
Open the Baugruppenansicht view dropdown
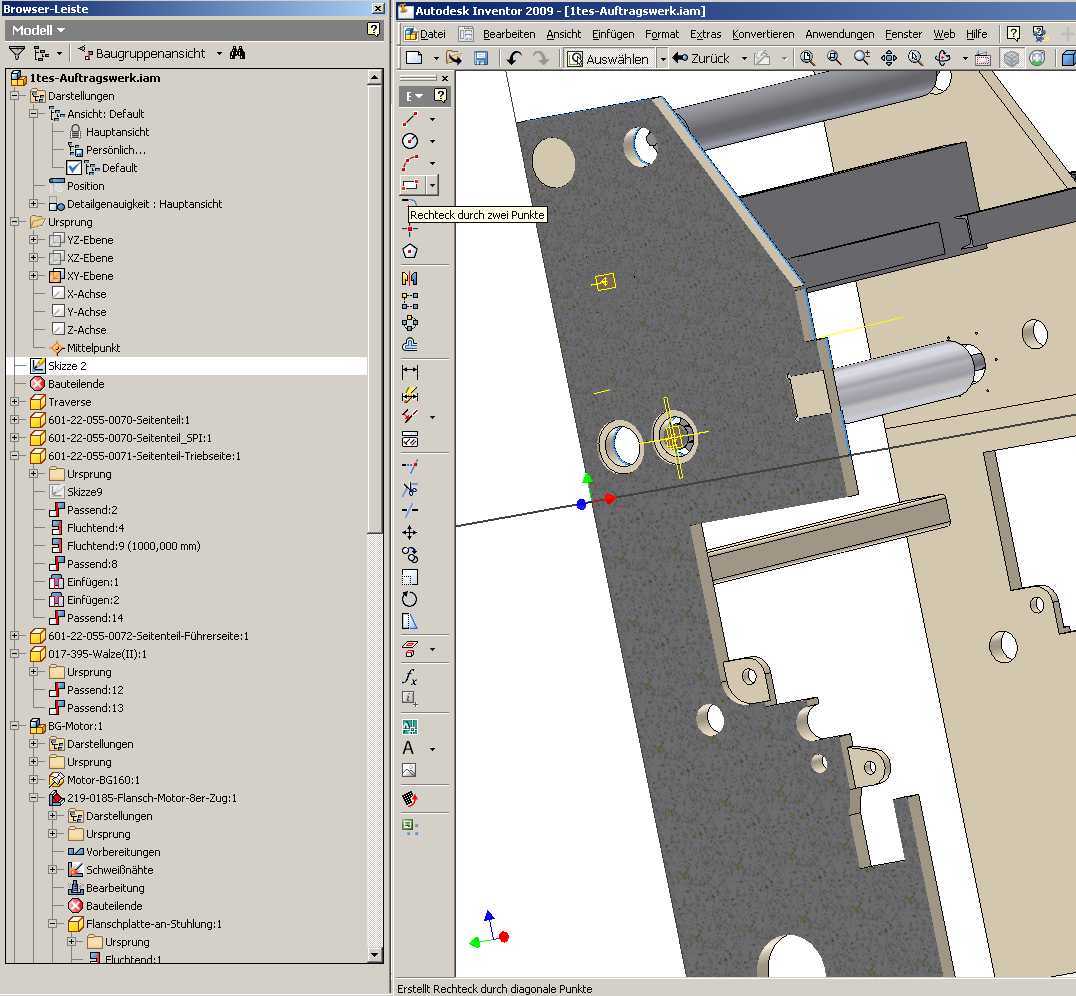tap(218, 54)
